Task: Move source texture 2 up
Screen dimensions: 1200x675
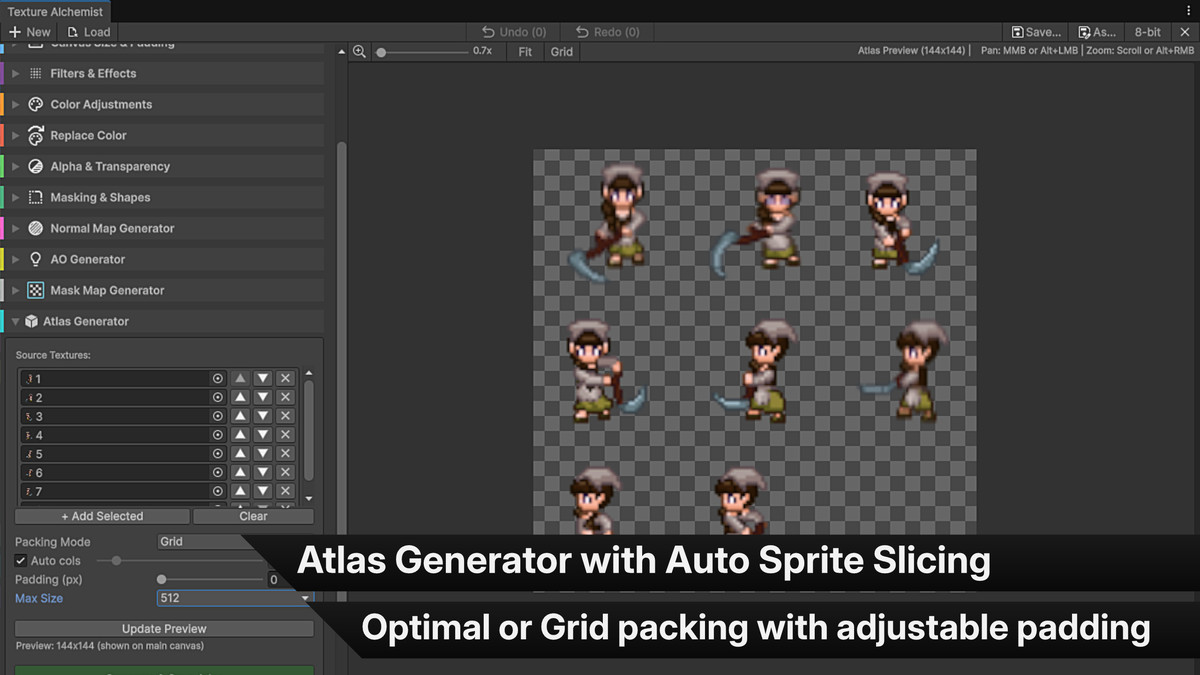Action: pos(240,397)
